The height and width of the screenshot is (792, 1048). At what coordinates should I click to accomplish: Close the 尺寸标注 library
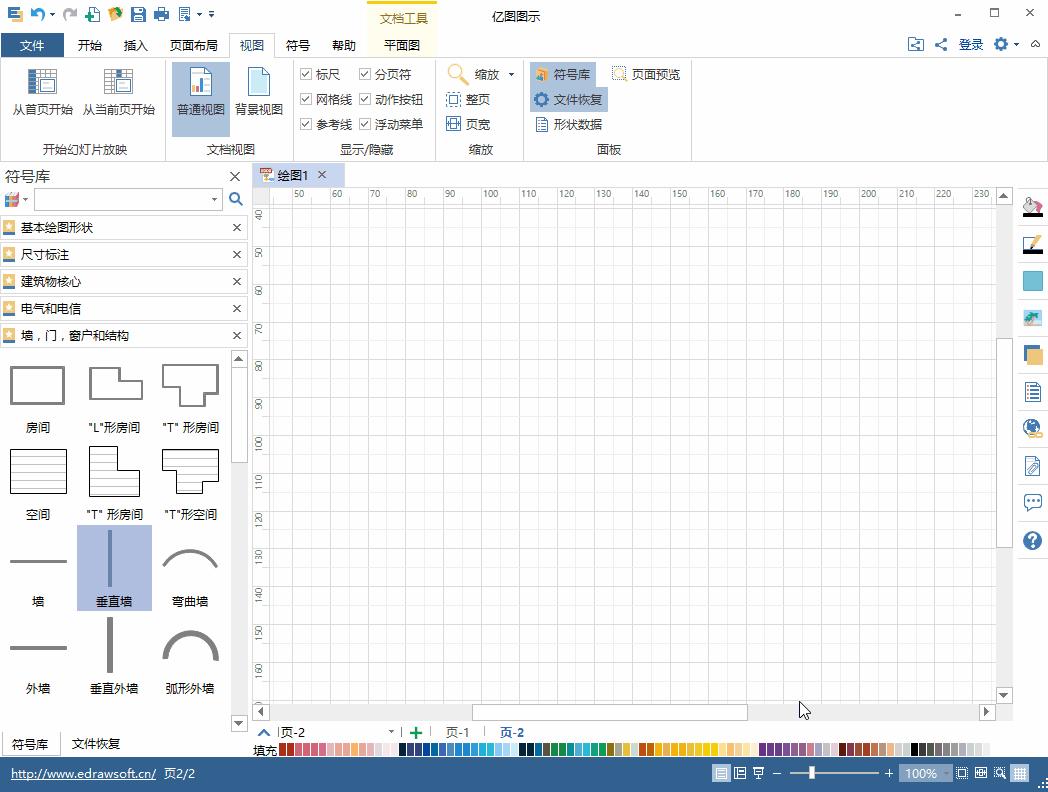click(x=237, y=255)
